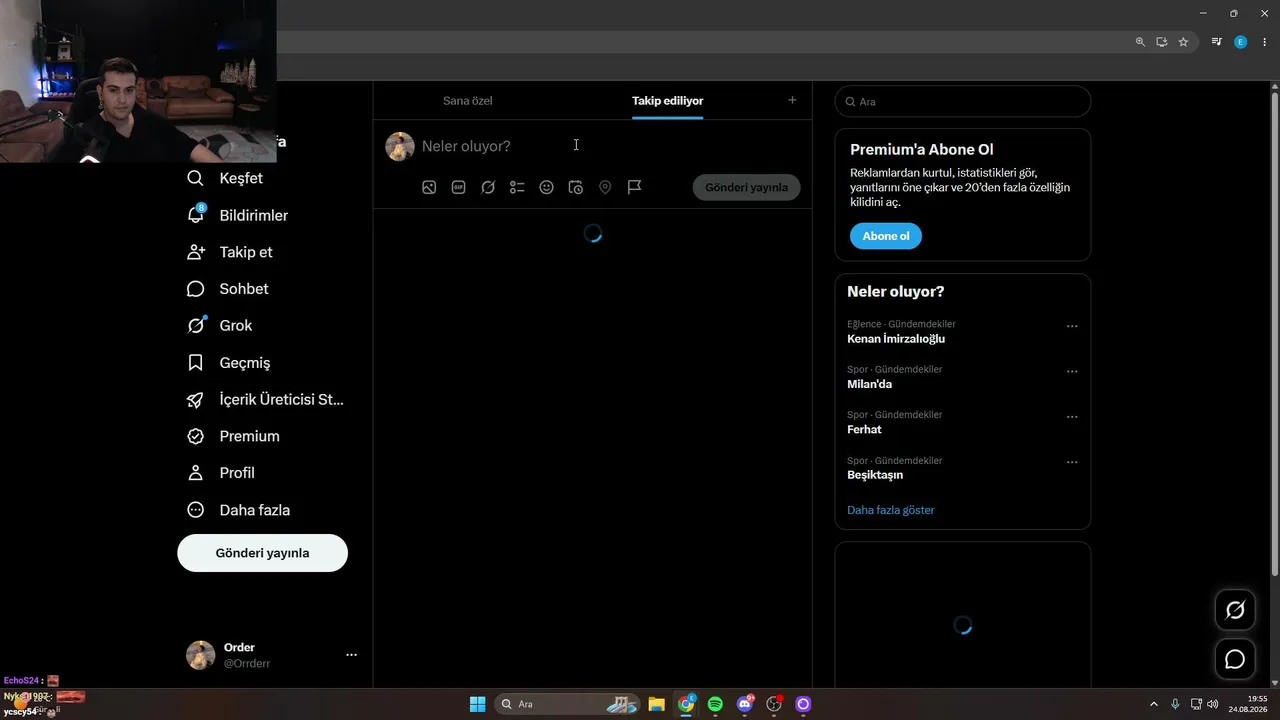This screenshot has height=720, width=1280.
Task: Click the browser zoom magnifier icon
Action: point(1140,42)
